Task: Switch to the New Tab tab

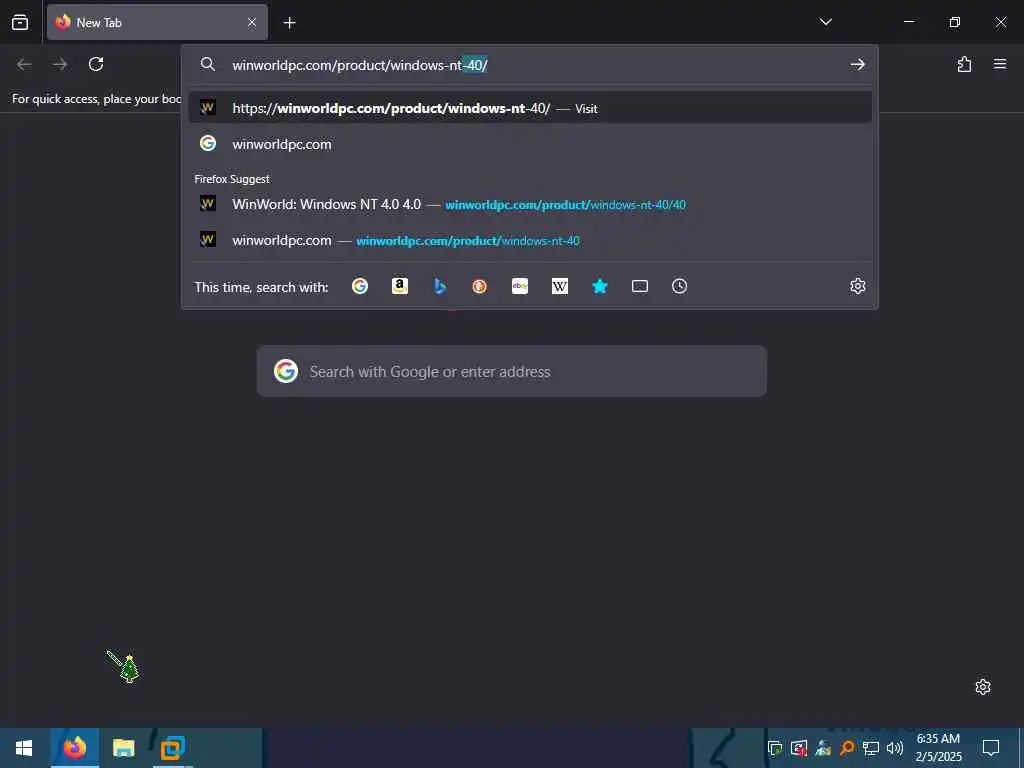Action: (x=157, y=22)
